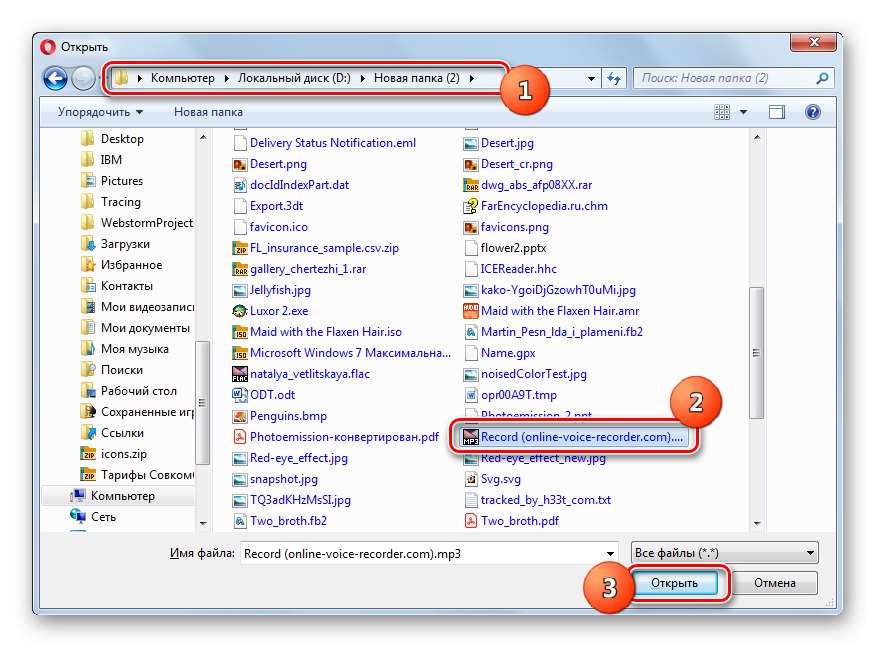Click the gallery_chertezhi_1.rar archive icon
Screen dimensions: 876x648
click(240, 269)
